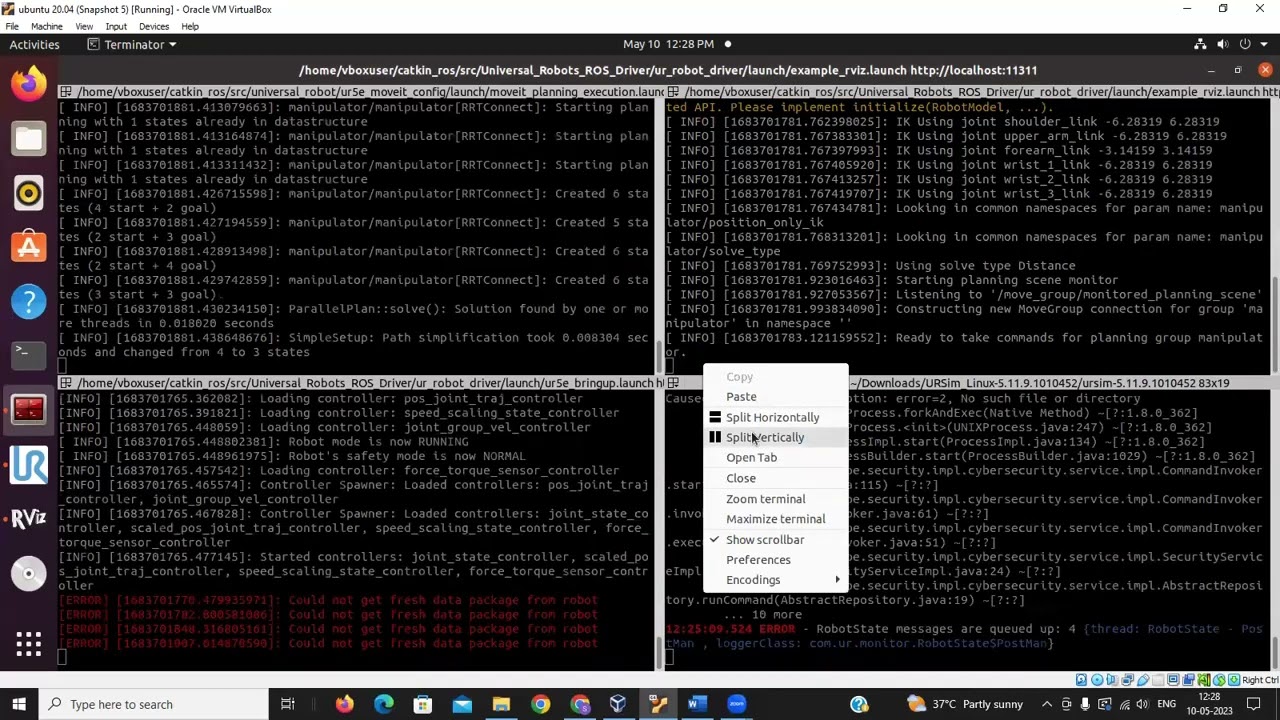Select the red Terminator icon in the dock
Image resolution: width=1280 pixels, height=720 pixels.
[28, 409]
